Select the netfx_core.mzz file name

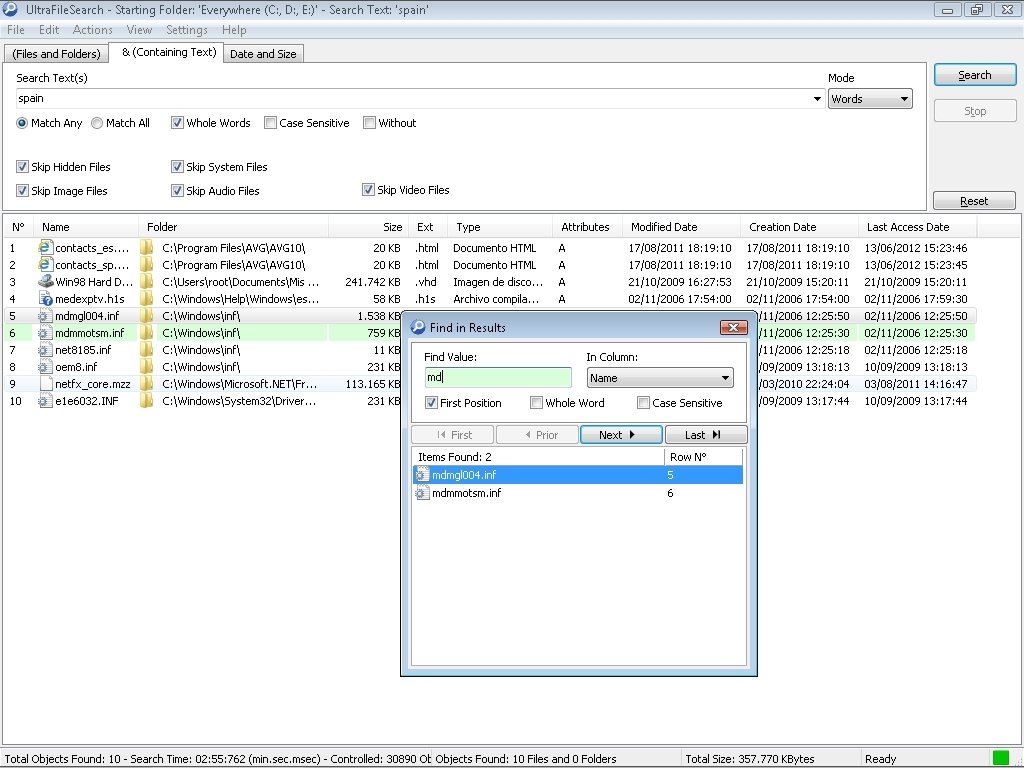93,384
